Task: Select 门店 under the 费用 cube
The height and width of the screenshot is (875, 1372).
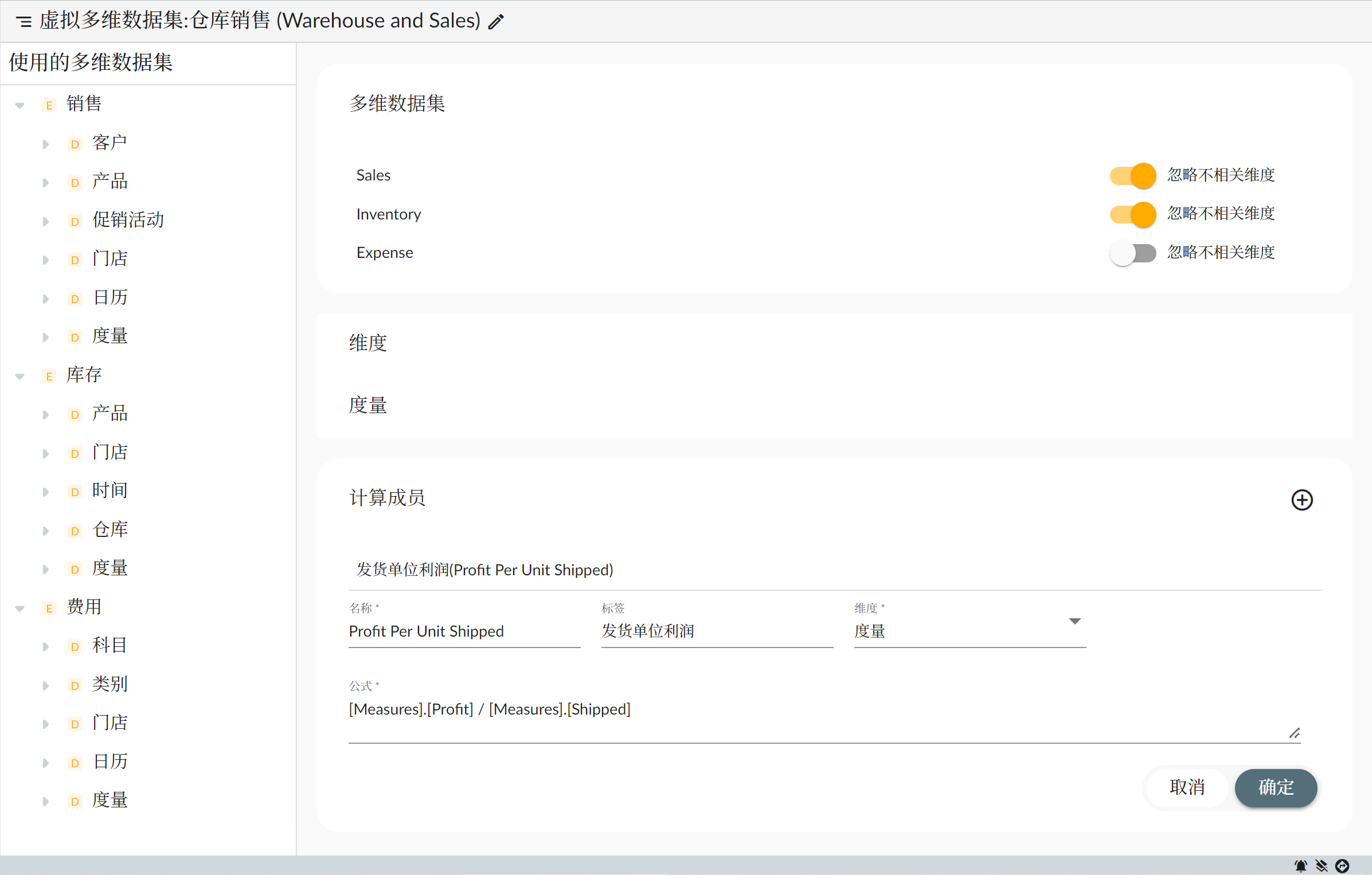Action: (110, 723)
